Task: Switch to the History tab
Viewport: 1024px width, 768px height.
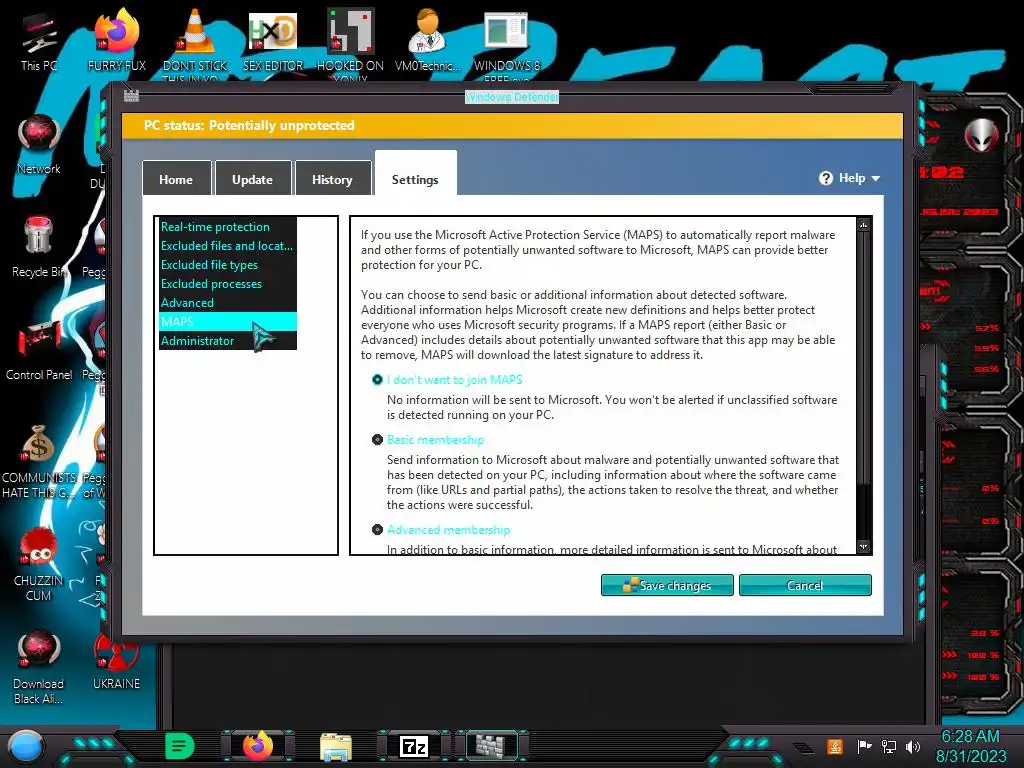Action: click(x=332, y=178)
